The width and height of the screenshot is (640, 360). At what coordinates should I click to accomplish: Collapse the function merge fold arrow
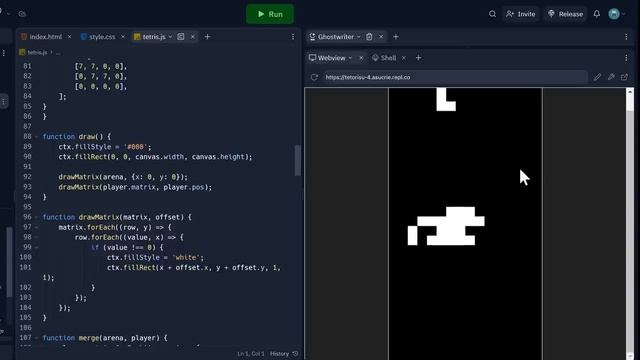pos(36,338)
